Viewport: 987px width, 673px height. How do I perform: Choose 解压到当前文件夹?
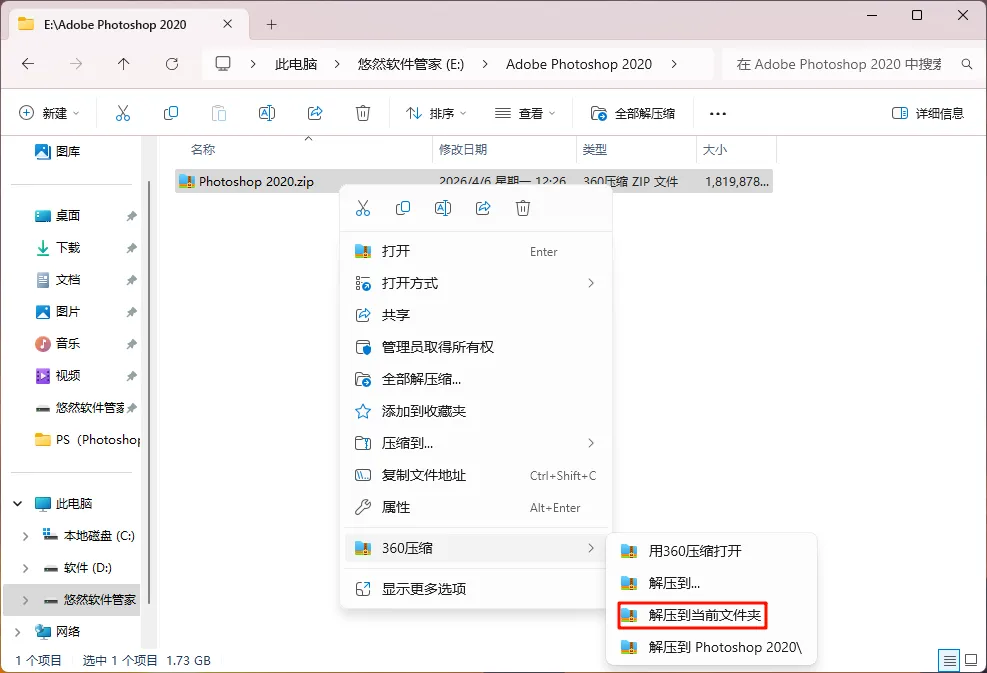click(x=711, y=615)
